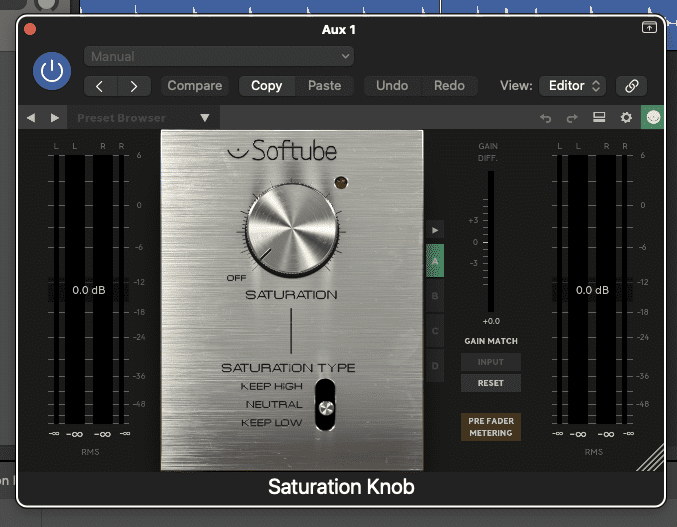Click the play arrow above A/B slots
The width and height of the screenshot is (677, 527).
[x=435, y=230]
